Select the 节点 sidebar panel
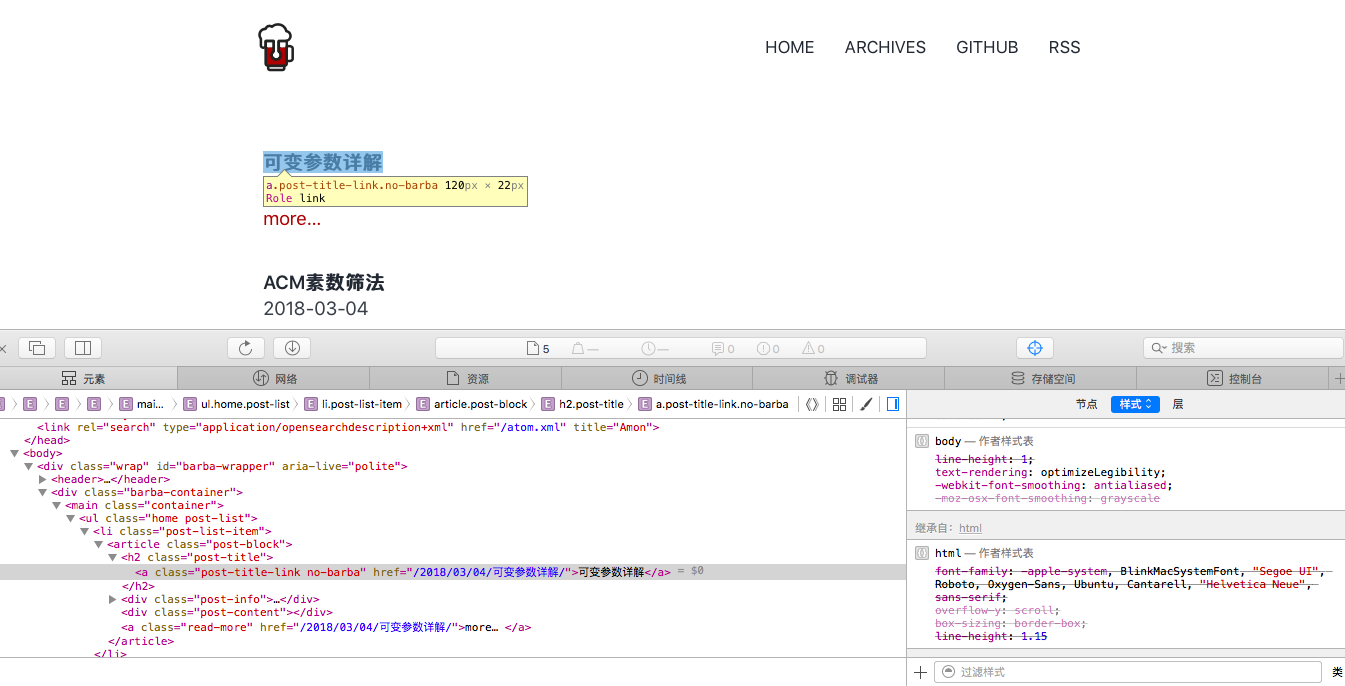This screenshot has width=1345, height=686. [x=1086, y=404]
